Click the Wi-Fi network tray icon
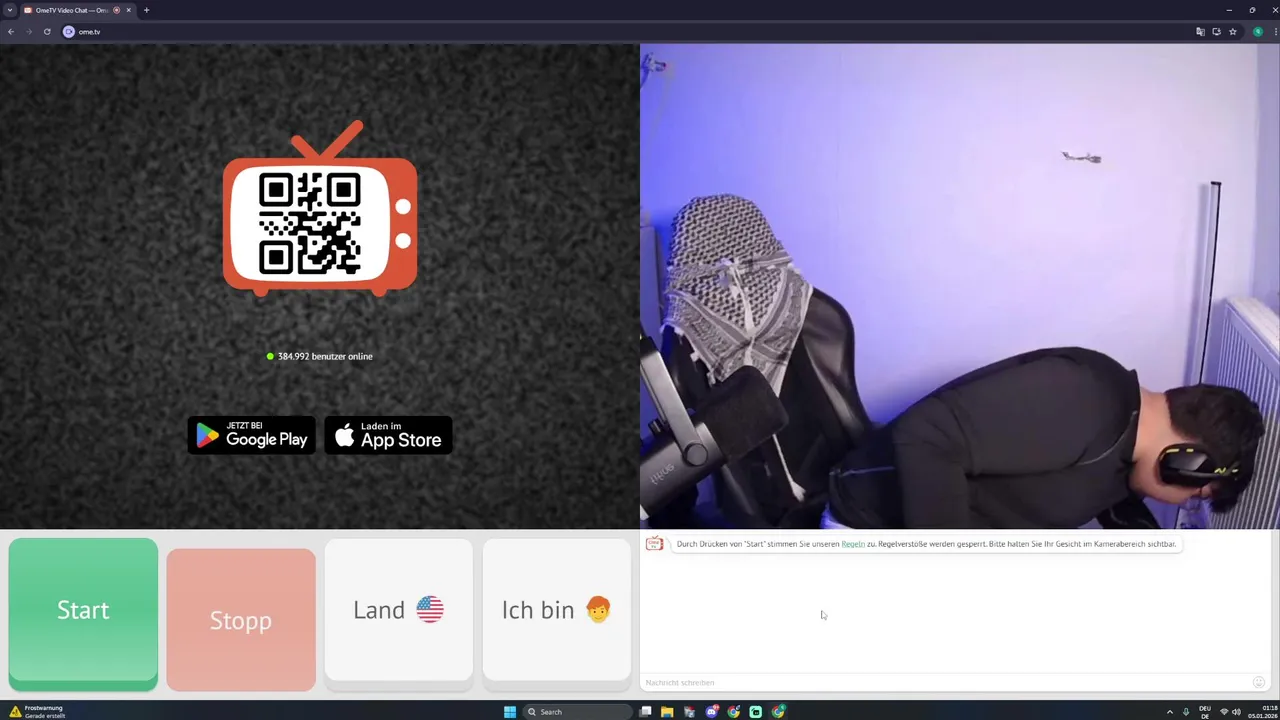Image resolution: width=1280 pixels, height=720 pixels. pos(1224,712)
